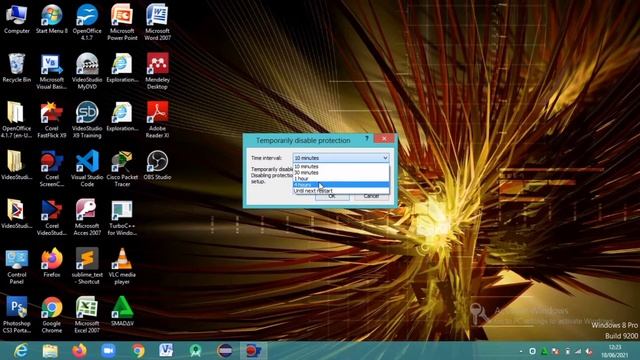Open the Computer desktop icon

click(17, 20)
